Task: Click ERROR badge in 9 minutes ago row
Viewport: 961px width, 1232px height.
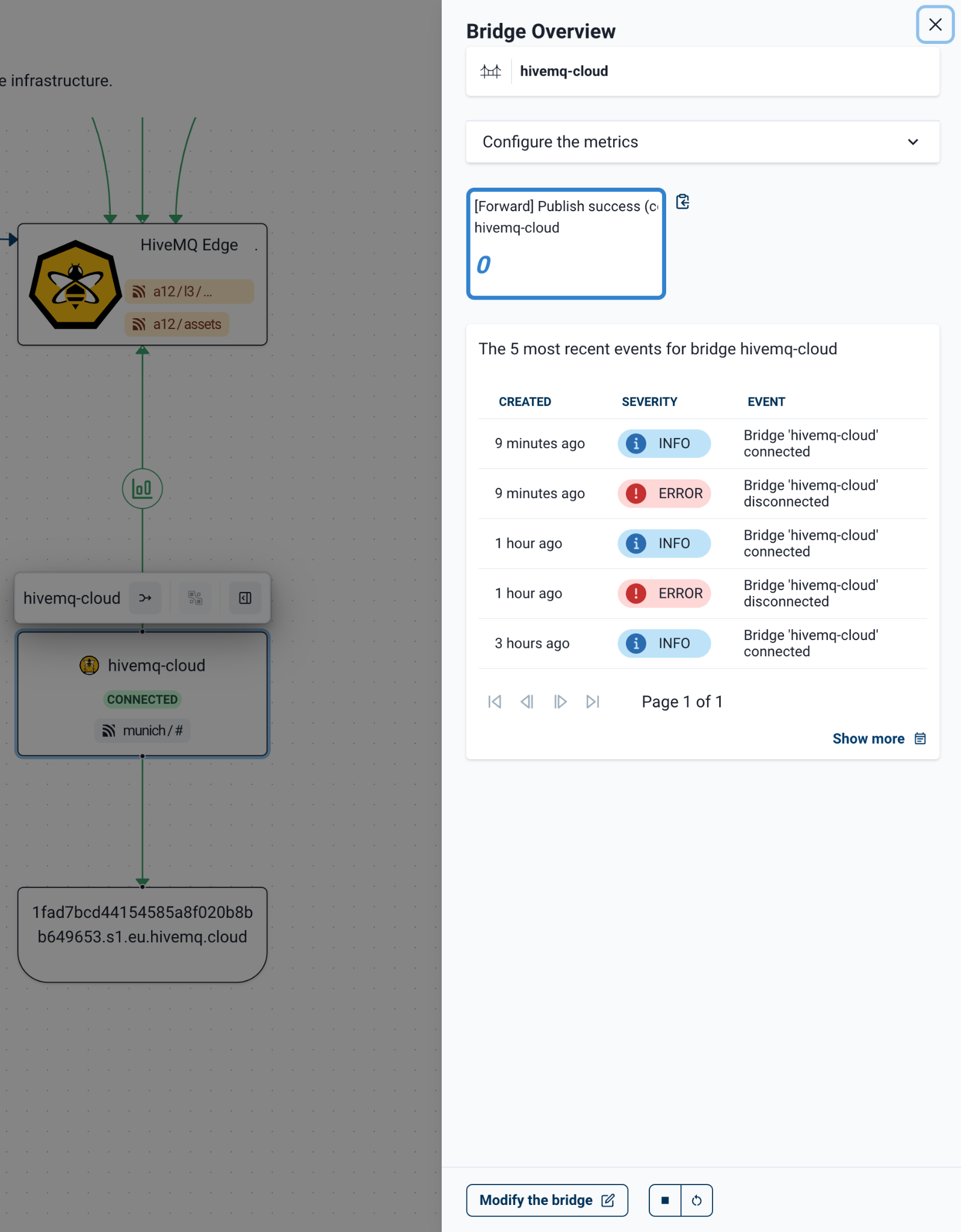Action: pos(664,493)
